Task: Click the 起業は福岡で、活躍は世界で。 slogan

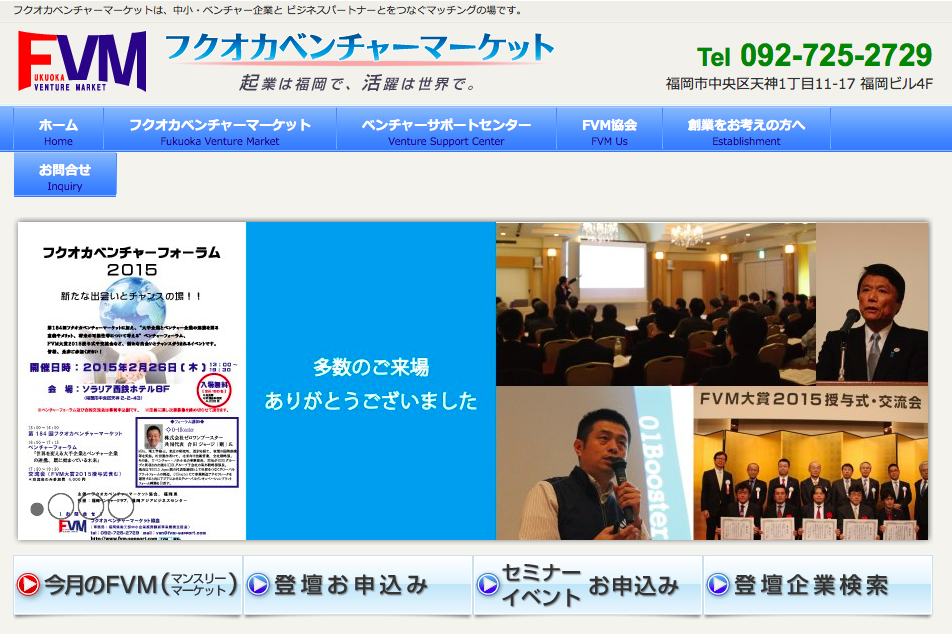Action: (358, 83)
